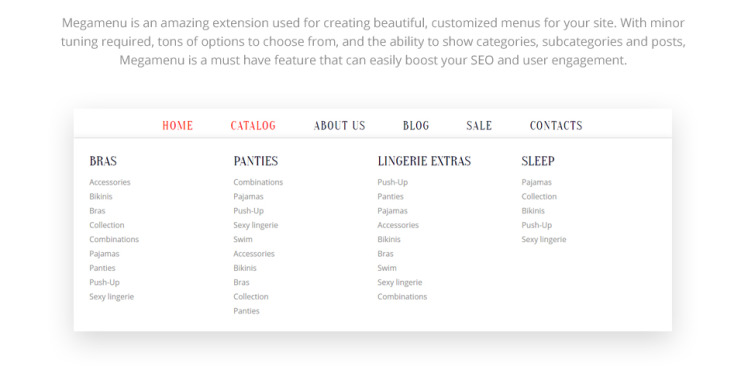Click Push-Up under LINGERIE EXTRAS column
The image size is (748, 388).
393,182
